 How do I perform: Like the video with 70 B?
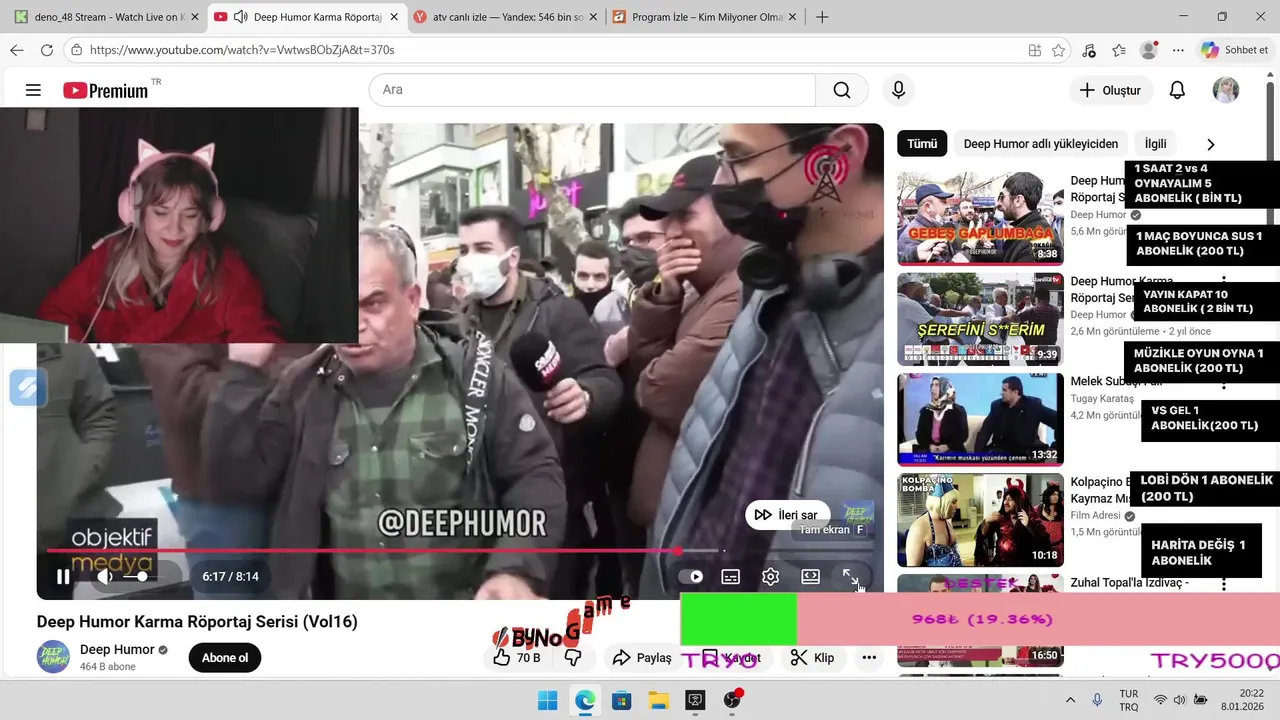tap(517, 657)
